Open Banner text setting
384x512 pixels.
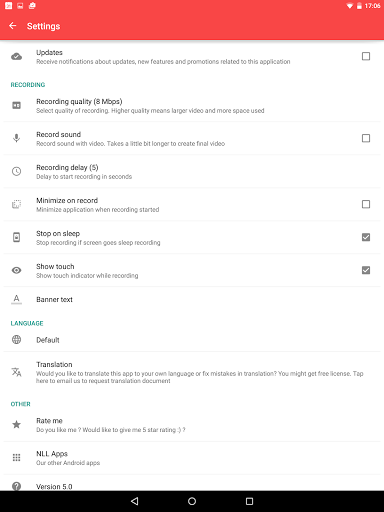192,299
